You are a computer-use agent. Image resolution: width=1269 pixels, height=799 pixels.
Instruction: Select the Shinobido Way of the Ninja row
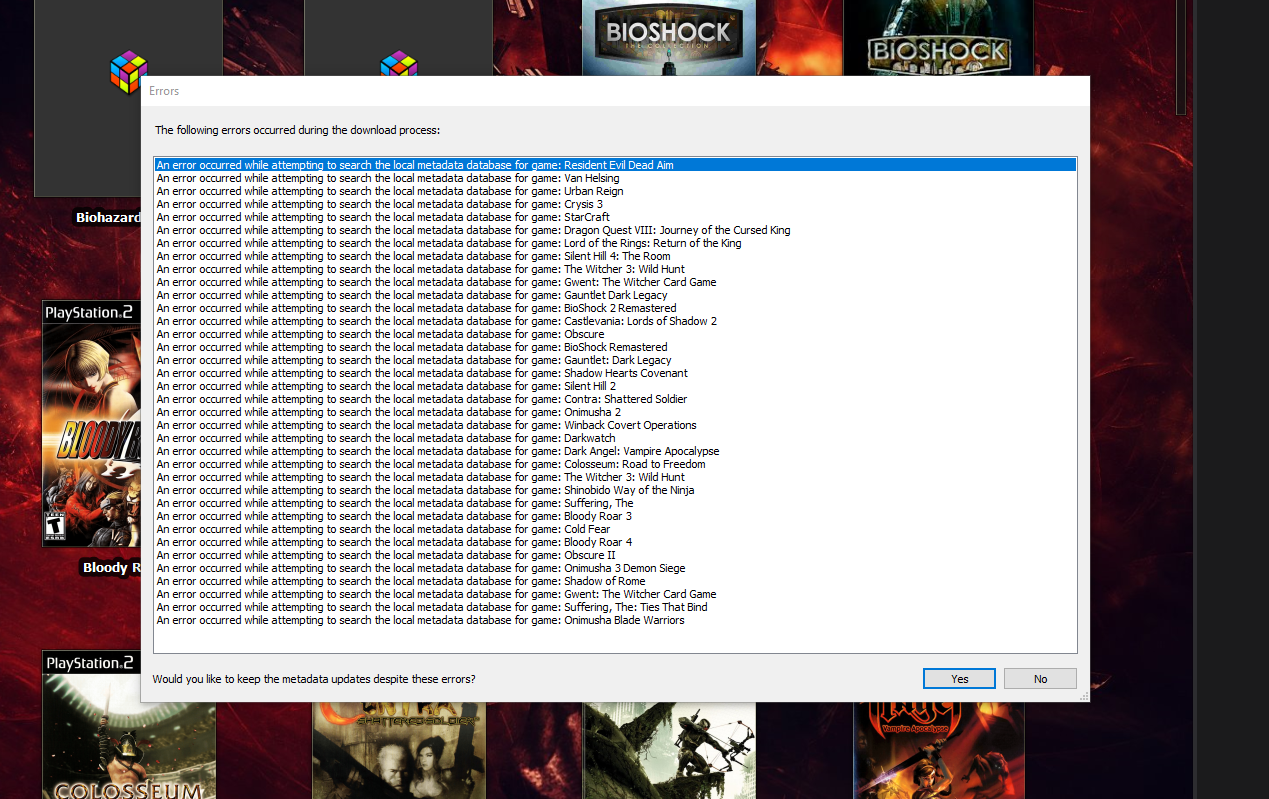615,490
